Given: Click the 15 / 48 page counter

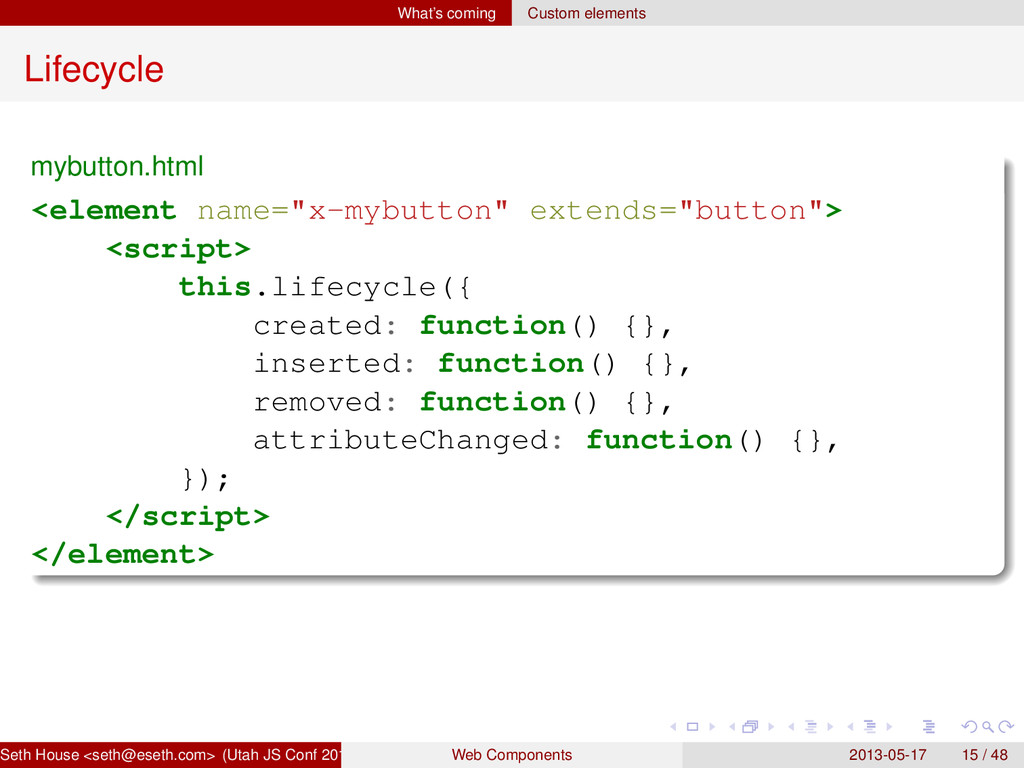Looking at the screenshot, I should click(985, 755).
